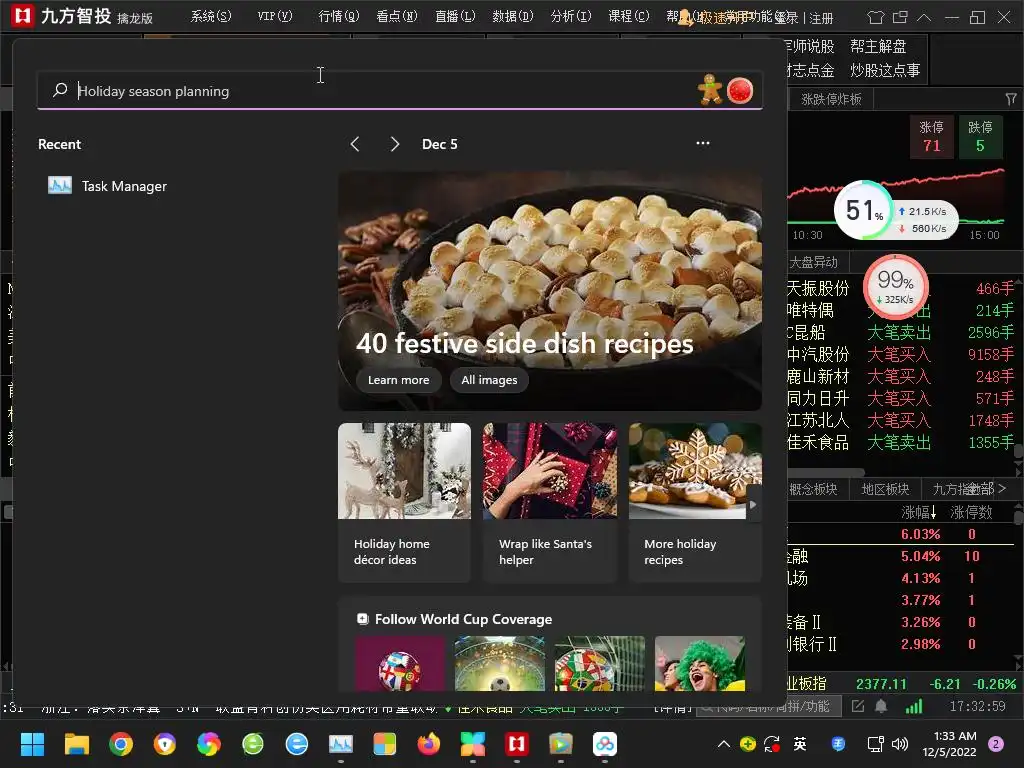This screenshot has width=1024, height=768.
Task: Open 炒股这点事 link
Action: tap(885, 70)
